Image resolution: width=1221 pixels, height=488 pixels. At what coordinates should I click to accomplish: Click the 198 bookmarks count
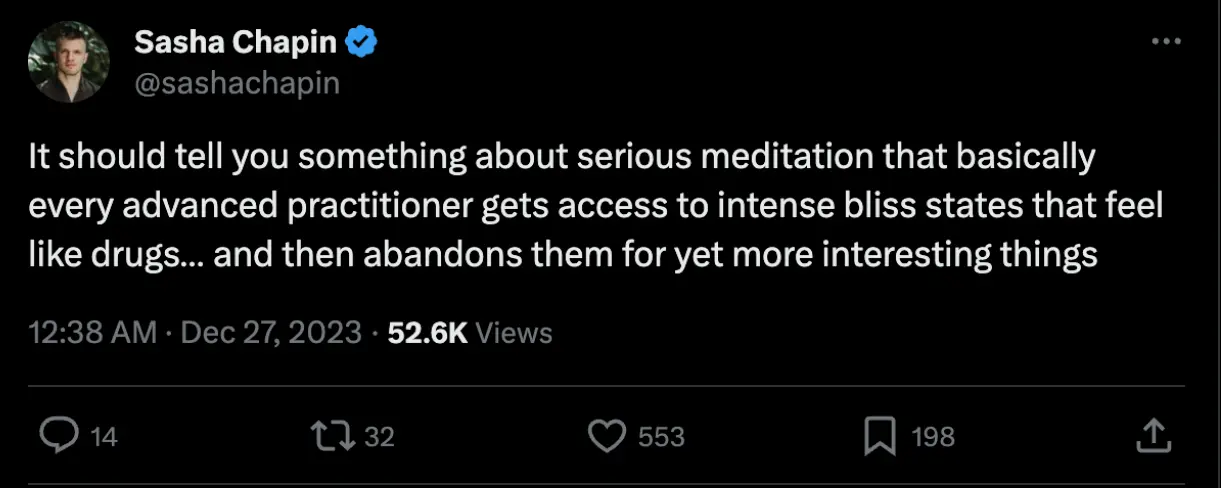(933, 437)
